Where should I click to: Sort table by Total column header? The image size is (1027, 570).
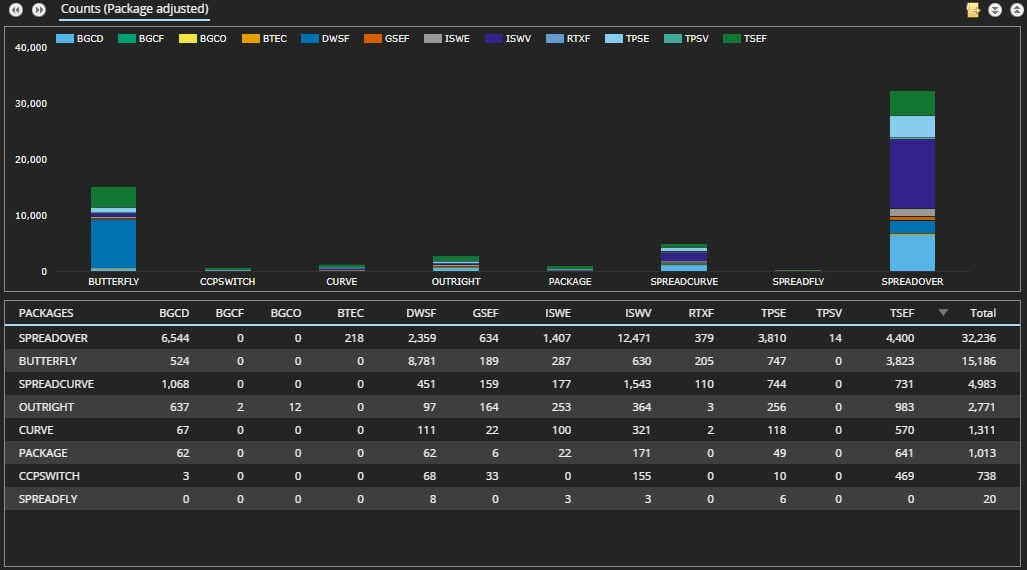(982, 313)
